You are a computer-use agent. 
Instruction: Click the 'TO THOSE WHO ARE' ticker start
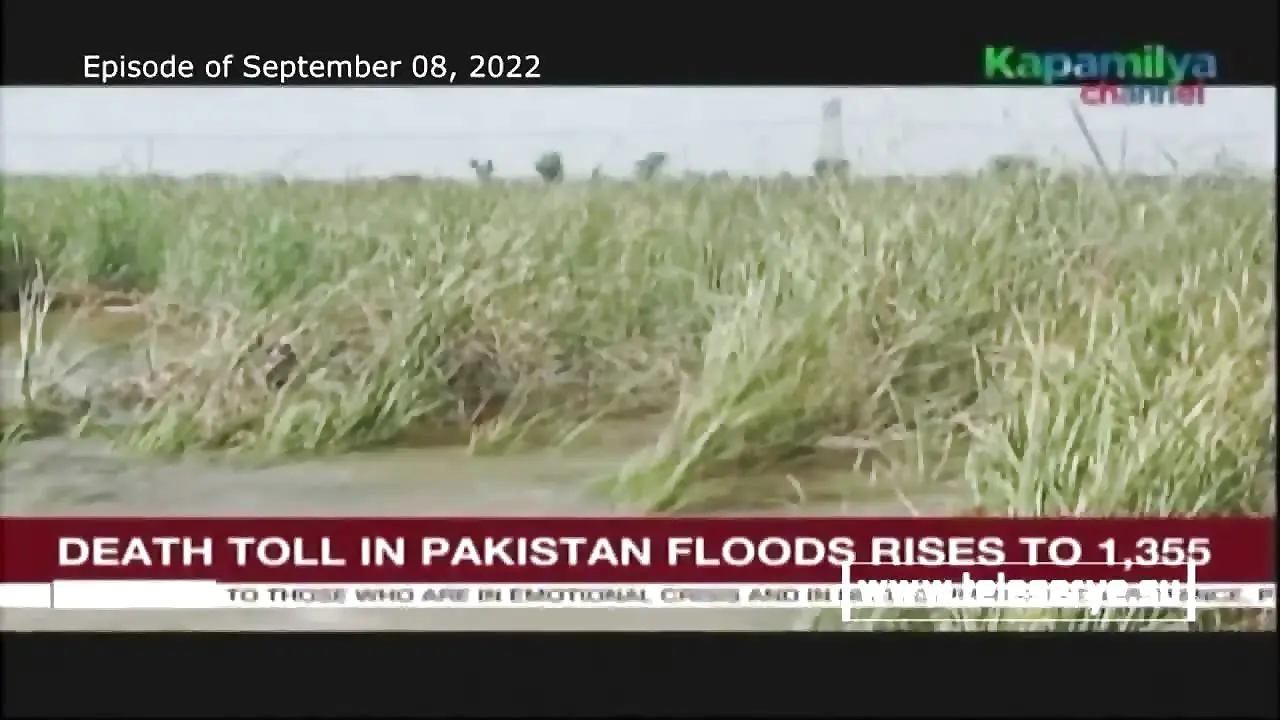(363, 595)
